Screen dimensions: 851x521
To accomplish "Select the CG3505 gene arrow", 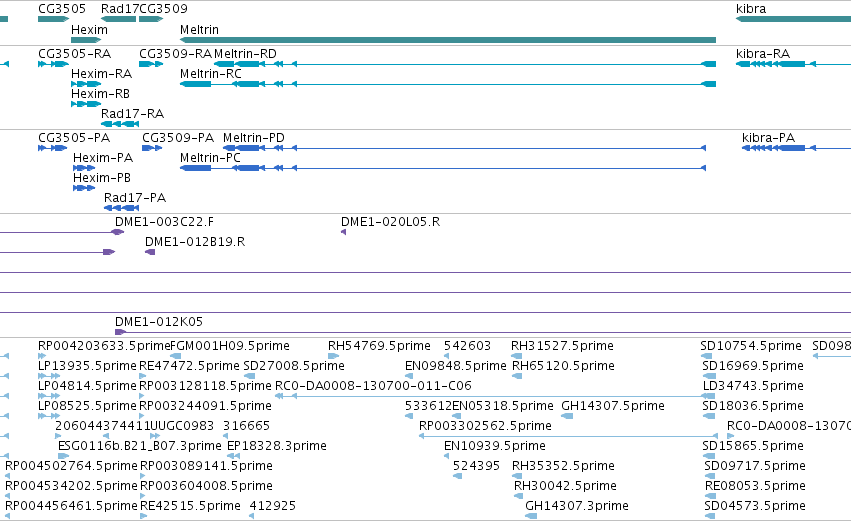I will point(54,19).
